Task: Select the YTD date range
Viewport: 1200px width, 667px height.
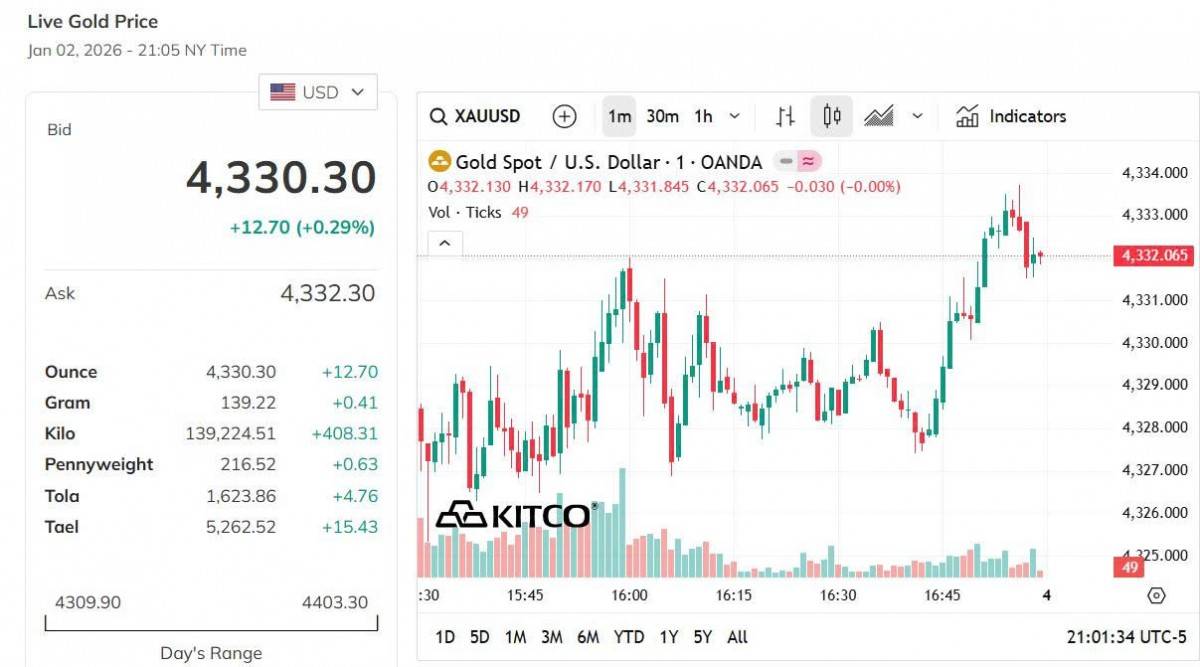Action: coord(629,637)
